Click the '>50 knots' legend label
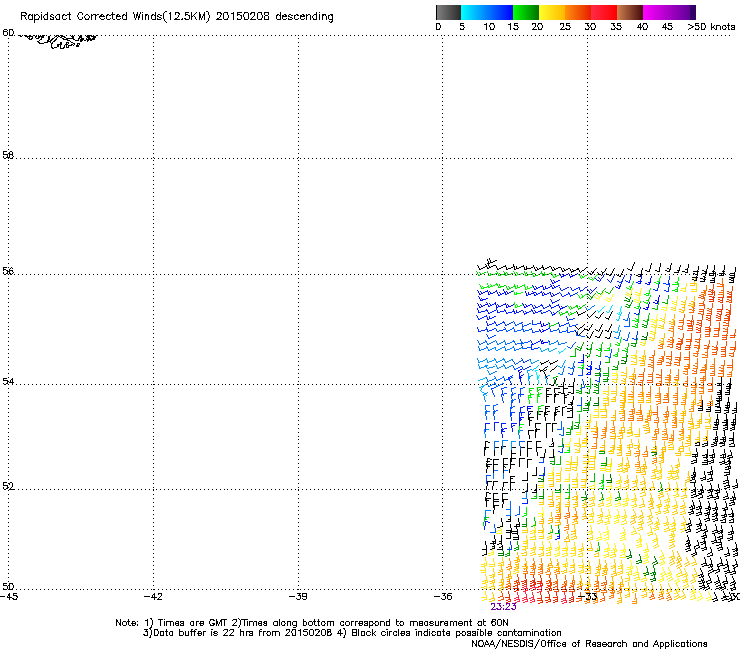Screen dimensions: 740x650 pos(711,27)
